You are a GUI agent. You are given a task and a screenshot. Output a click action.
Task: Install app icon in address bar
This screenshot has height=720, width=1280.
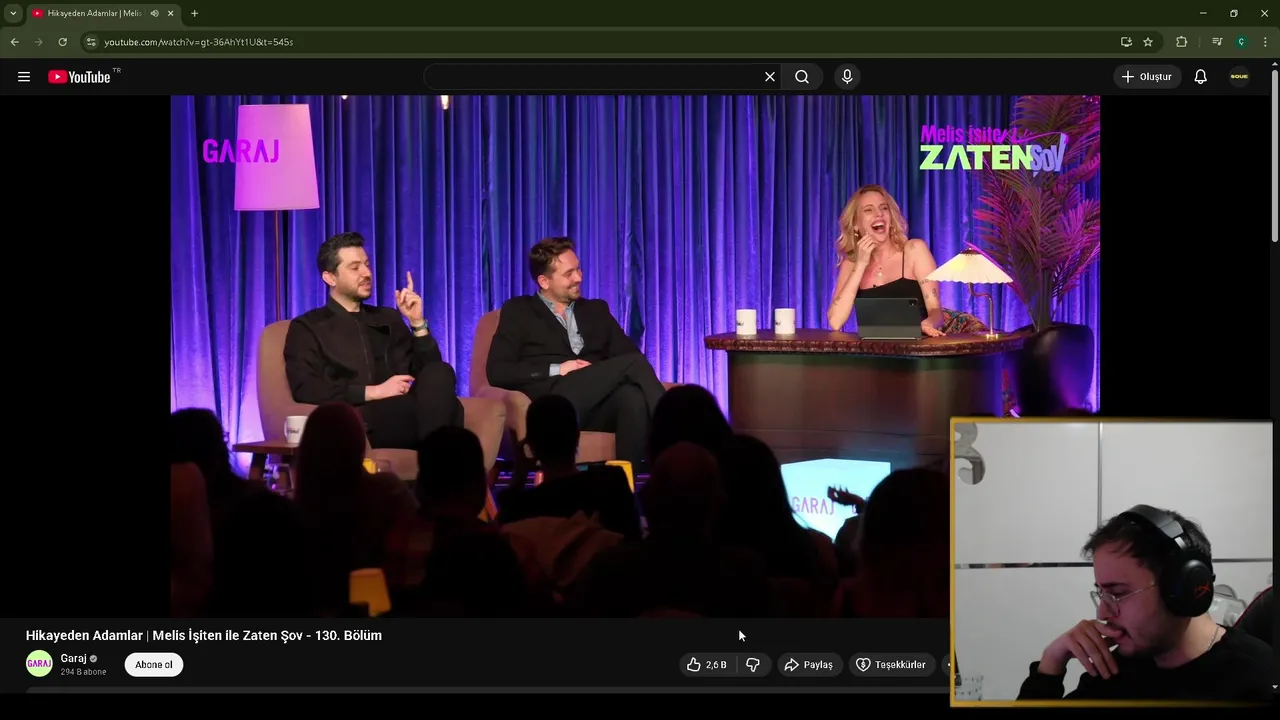(1126, 42)
